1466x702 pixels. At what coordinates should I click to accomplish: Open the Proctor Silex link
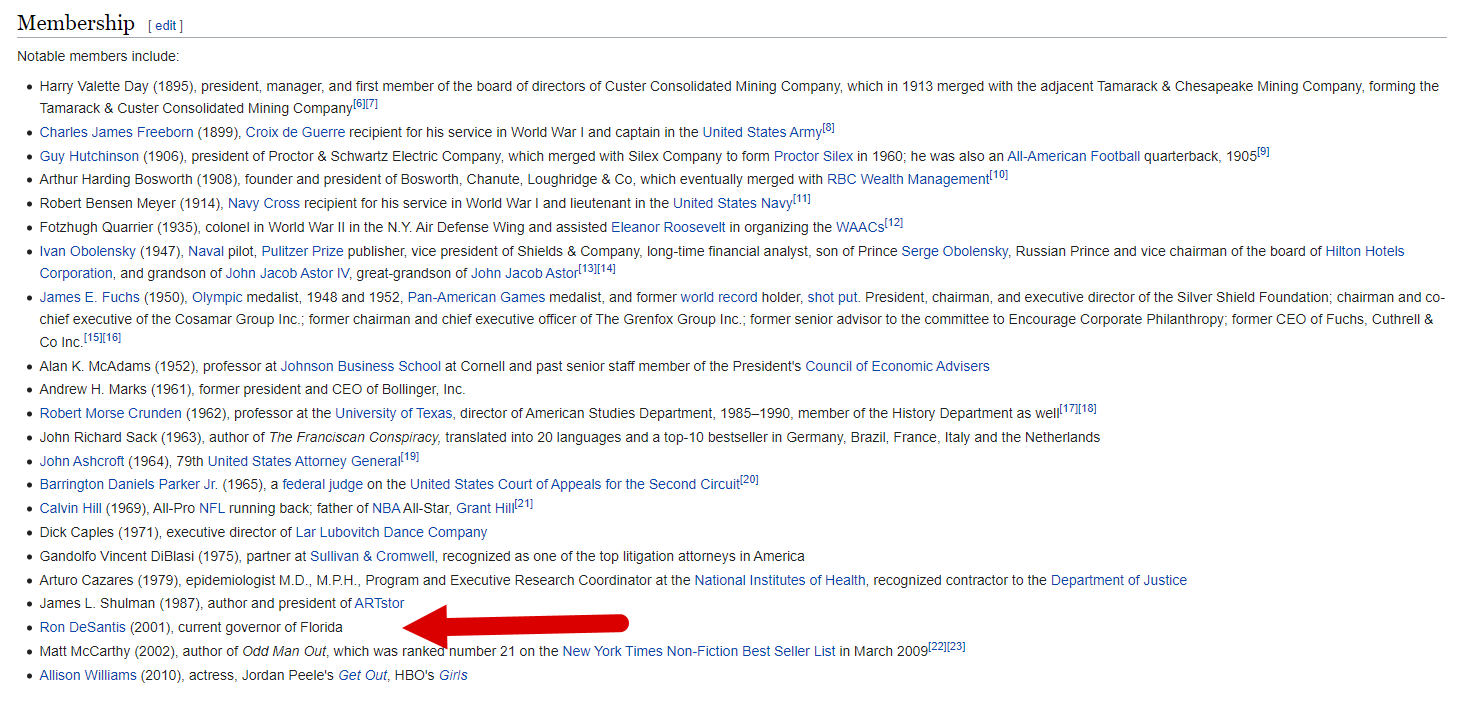pyautogui.click(x=813, y=156)
